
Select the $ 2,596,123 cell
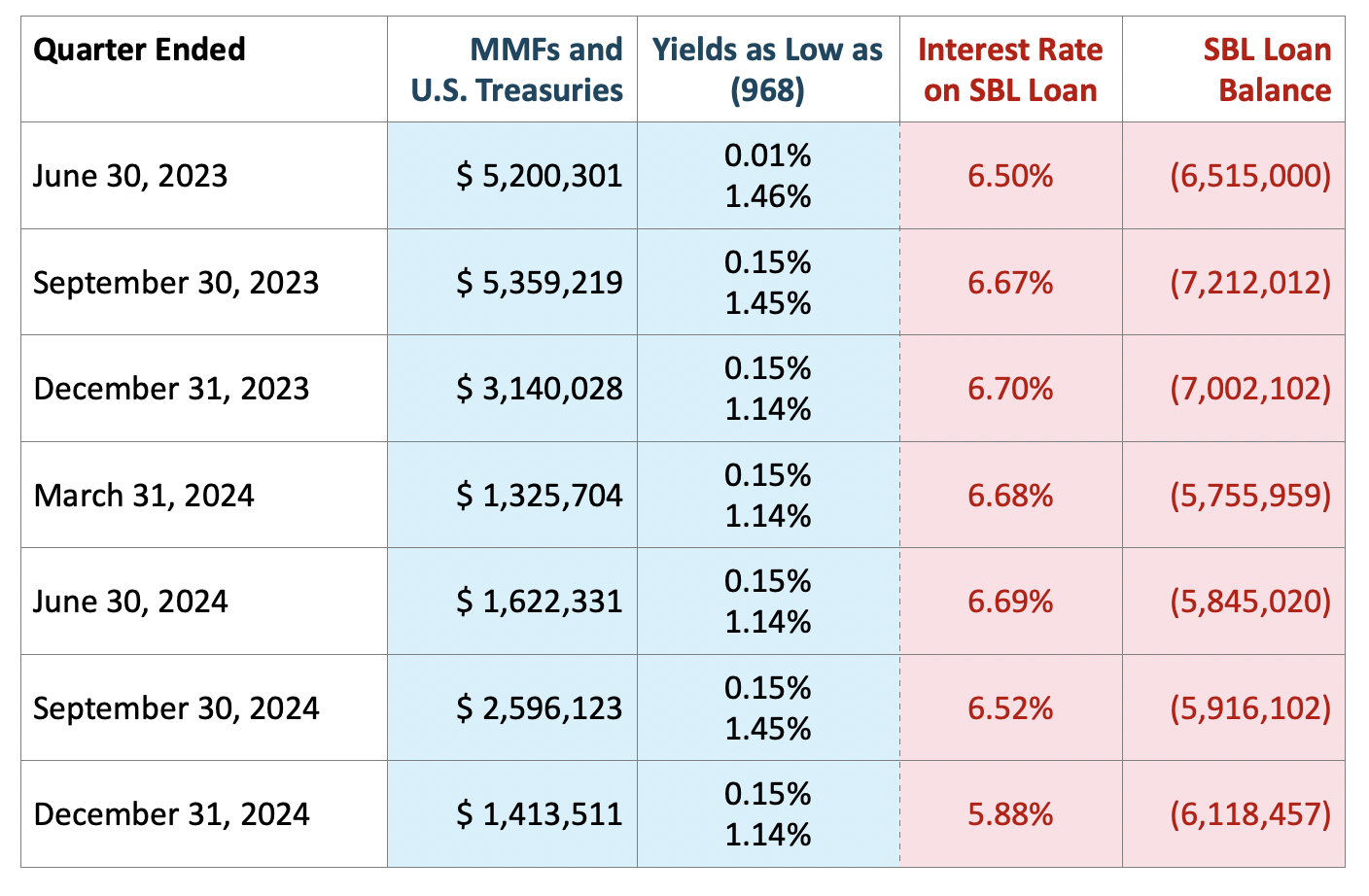pos(540,707)
